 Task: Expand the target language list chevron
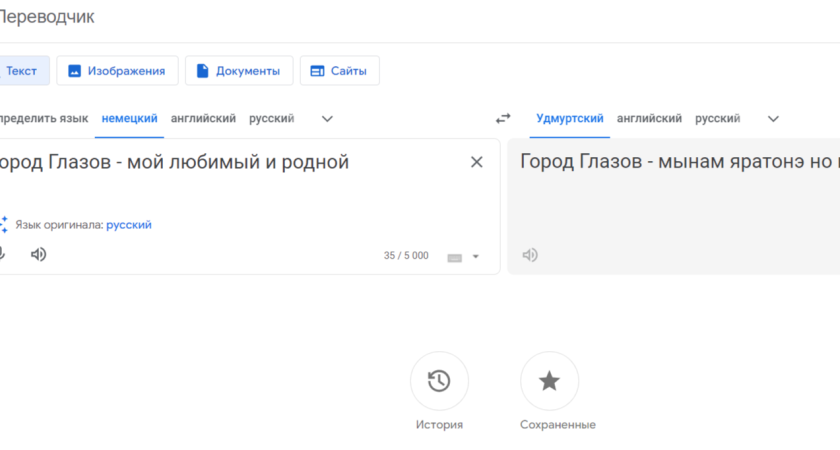[773, 119]
